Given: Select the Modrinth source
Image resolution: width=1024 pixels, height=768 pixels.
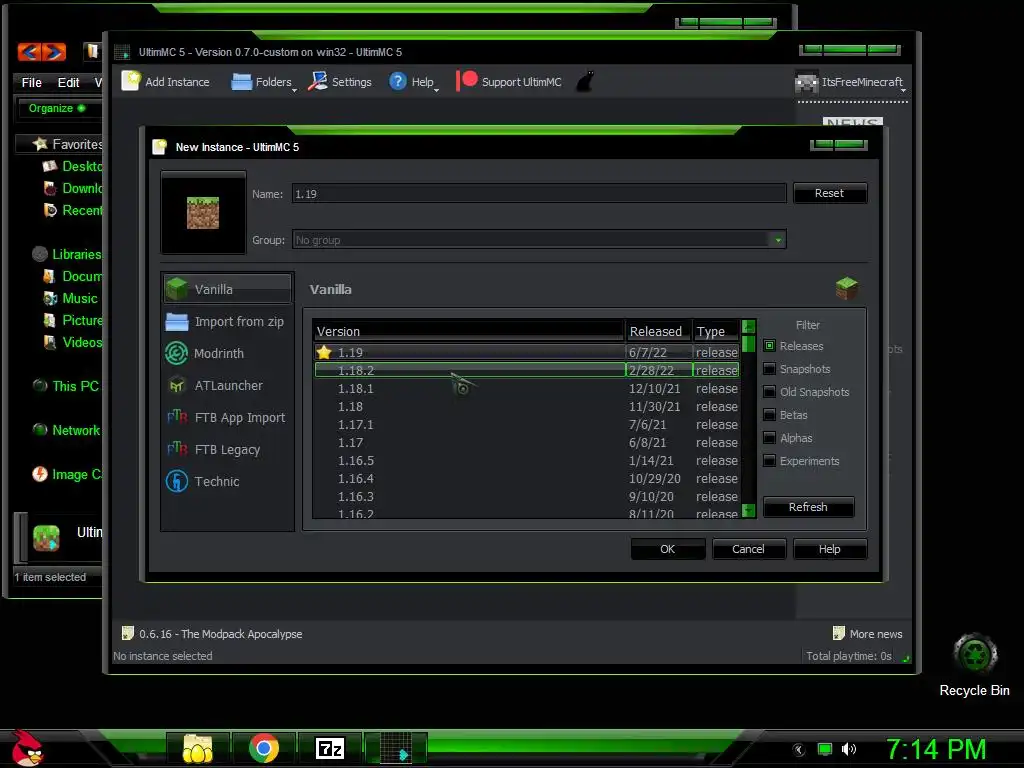Looking at the screenshot, I should pos(227,353).
